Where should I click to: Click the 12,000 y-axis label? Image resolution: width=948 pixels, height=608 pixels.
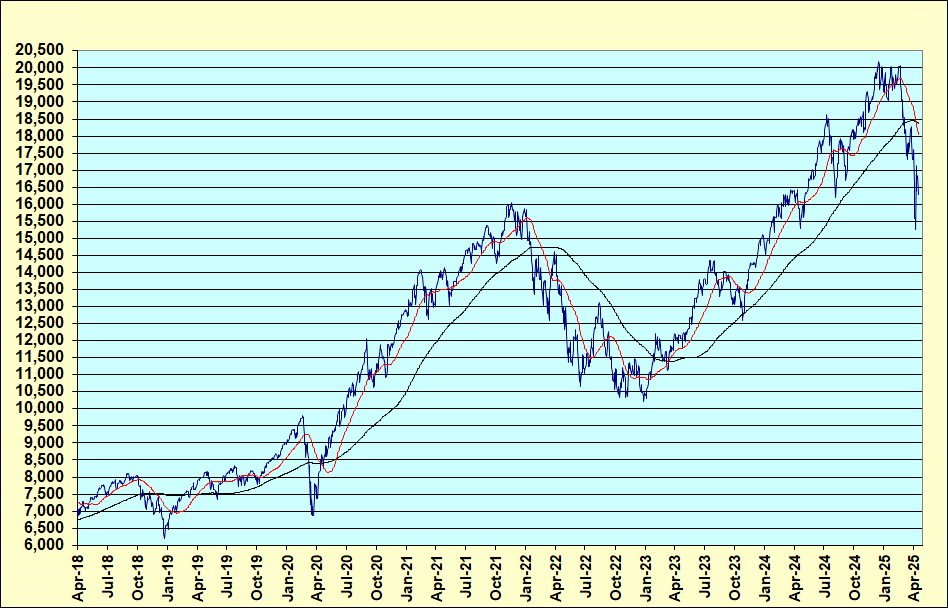tap(39, 340)
